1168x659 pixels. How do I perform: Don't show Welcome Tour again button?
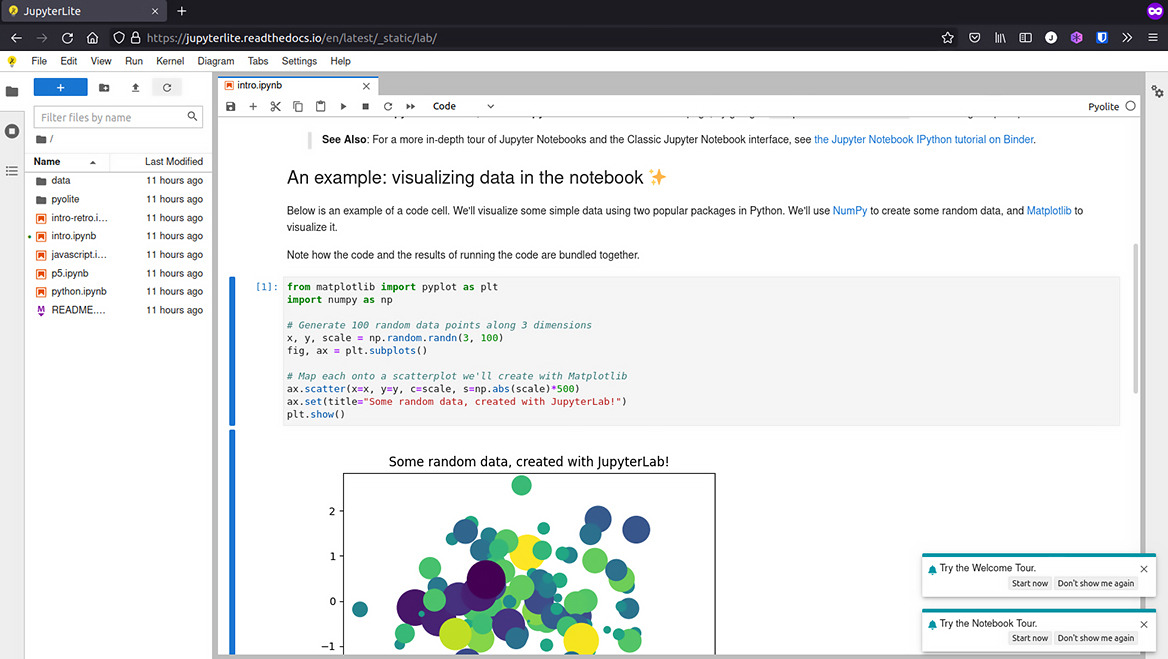(x=1096, y=583)
